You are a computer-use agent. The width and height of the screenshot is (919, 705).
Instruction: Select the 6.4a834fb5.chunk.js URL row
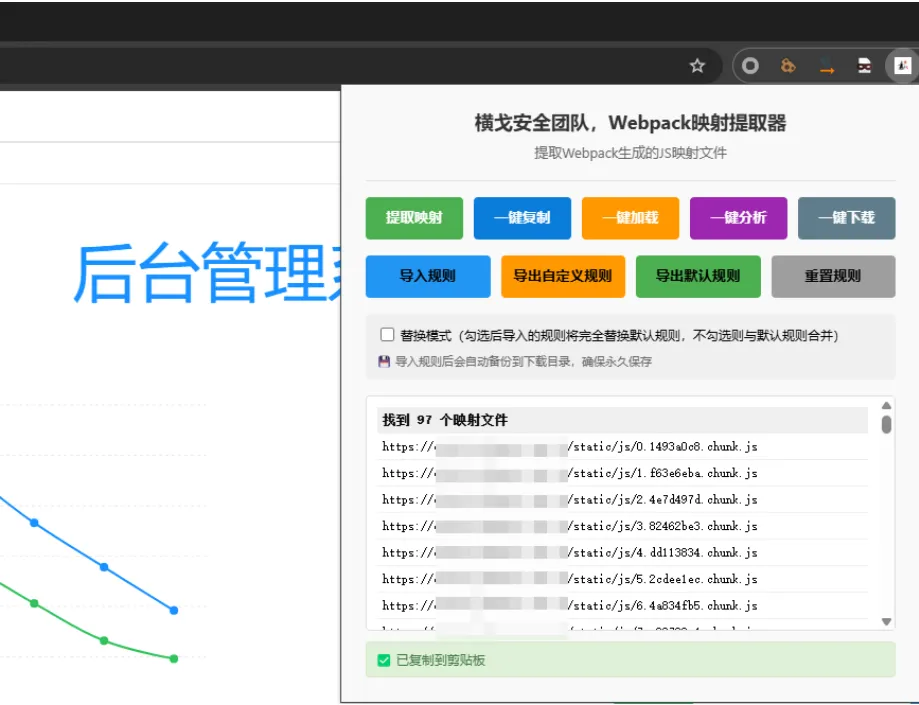[x=622, y=605]
